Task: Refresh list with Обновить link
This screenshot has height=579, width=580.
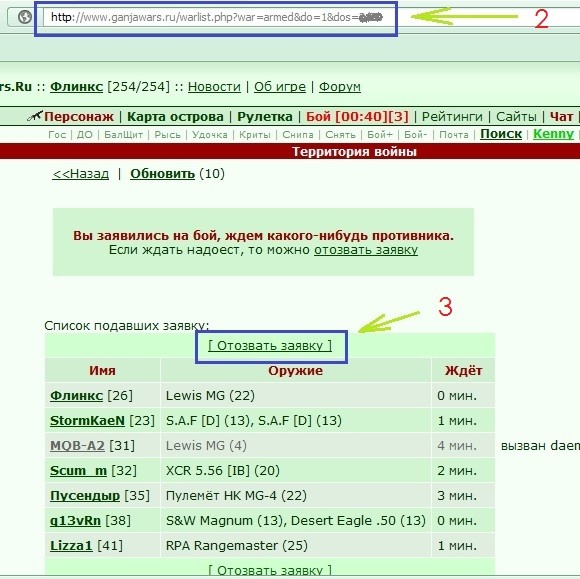Action: [162, 174]
